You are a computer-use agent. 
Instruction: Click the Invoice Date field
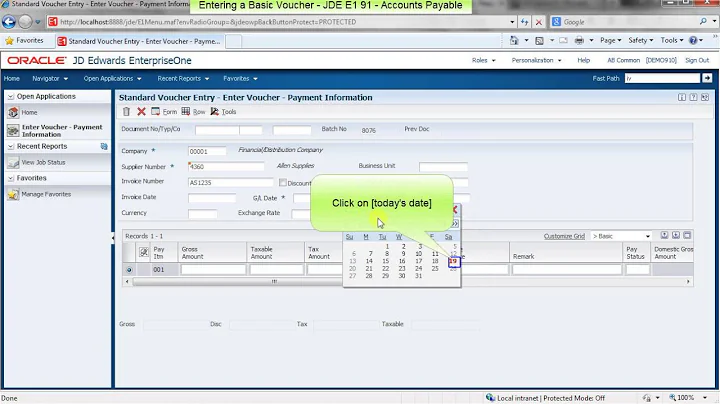tap(212, 198)
